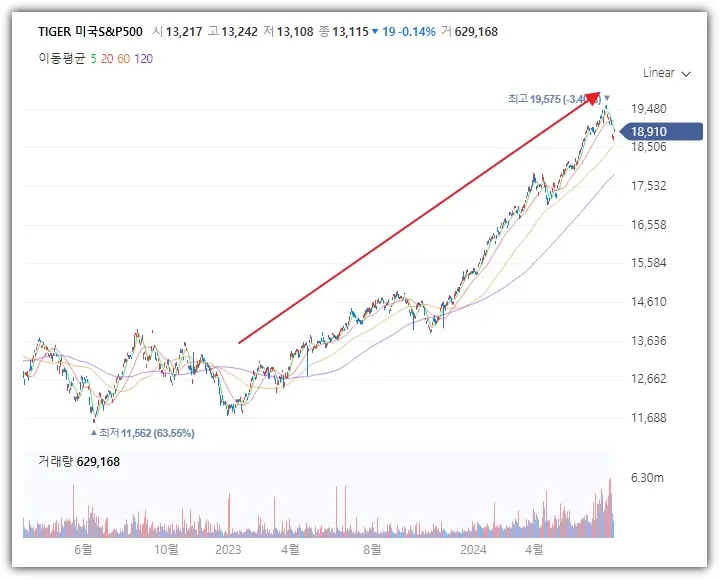Click the lowest price marker triangle
This screenshot has width=720, height=580.
click(x=95, y=432)
